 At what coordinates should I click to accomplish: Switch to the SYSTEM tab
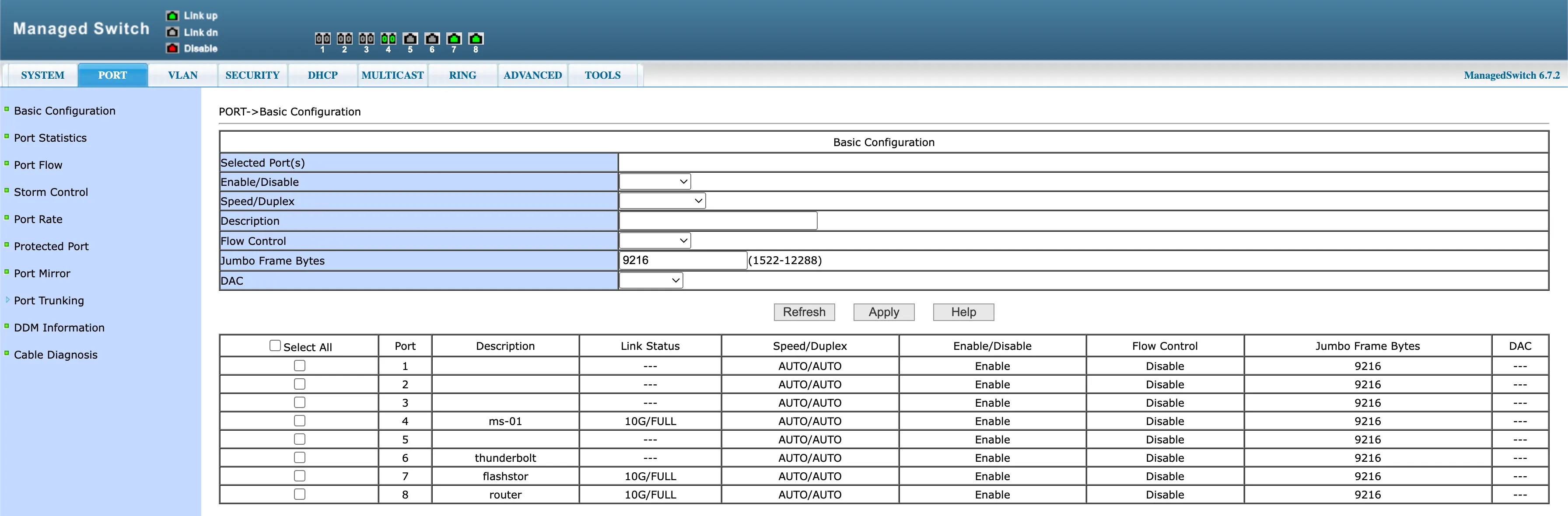point(42,76)
